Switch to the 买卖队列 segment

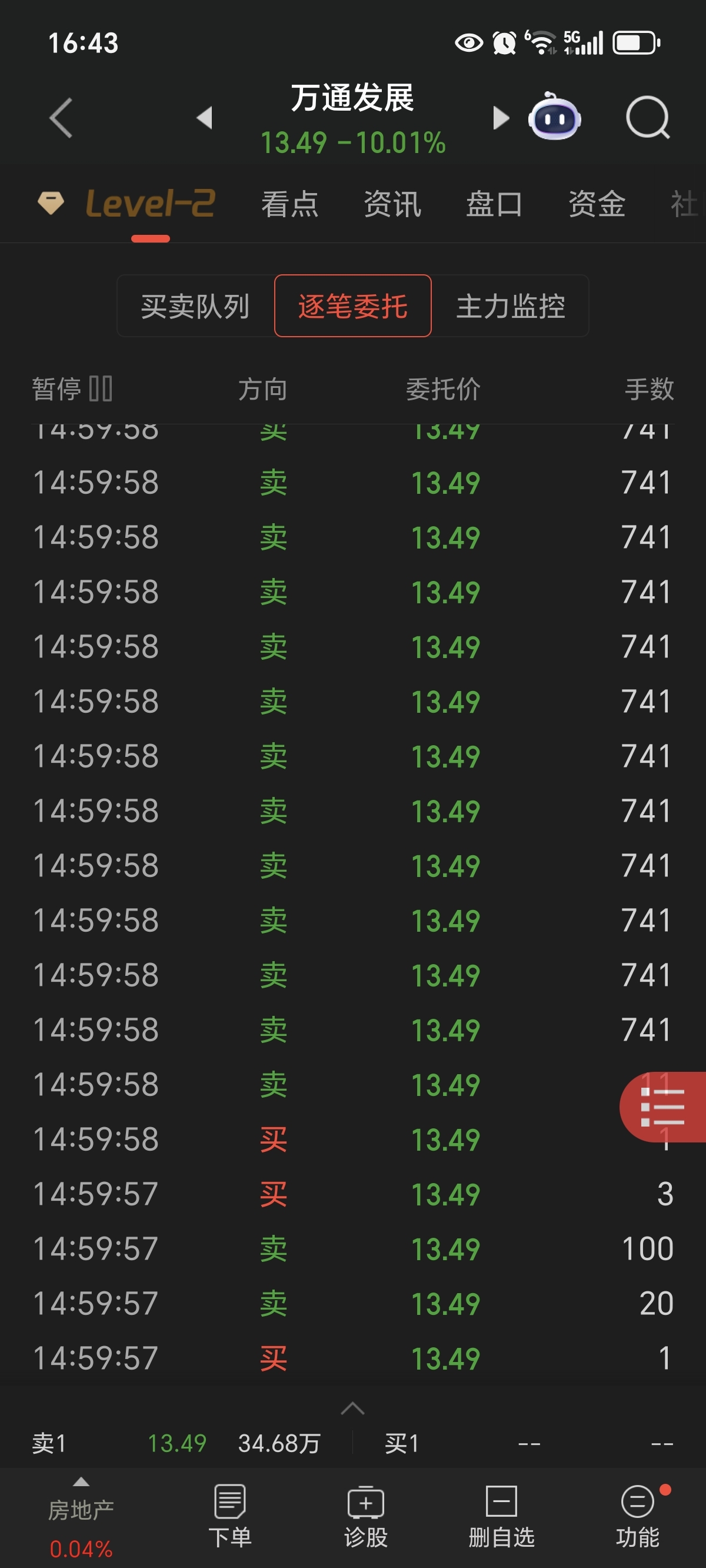pos(195,305)
